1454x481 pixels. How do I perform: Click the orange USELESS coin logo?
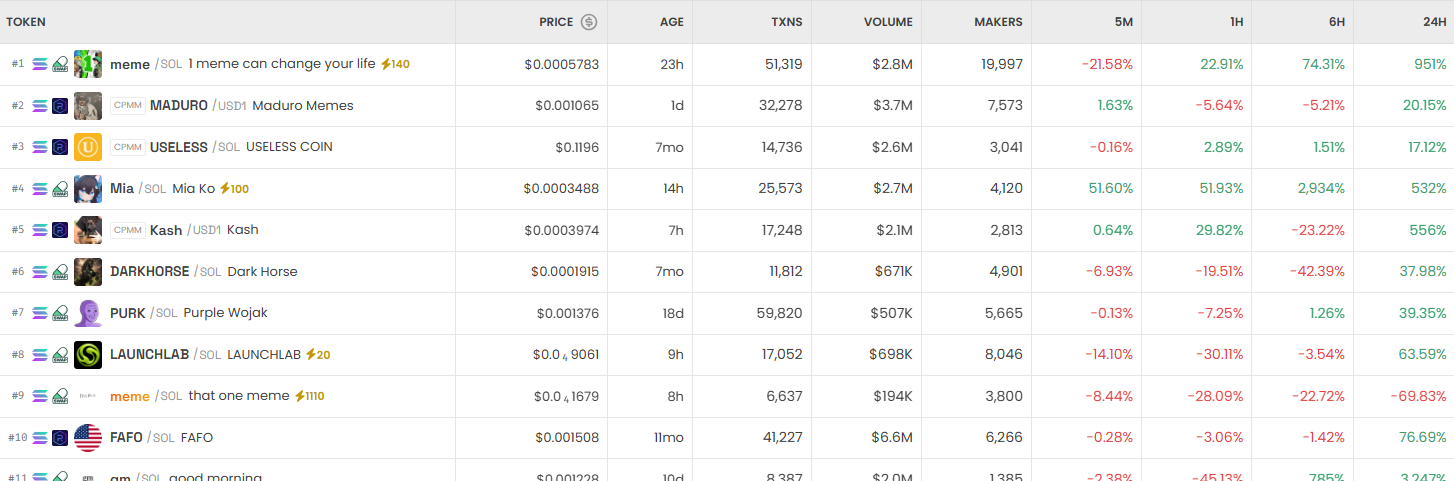tap(88, 147)
